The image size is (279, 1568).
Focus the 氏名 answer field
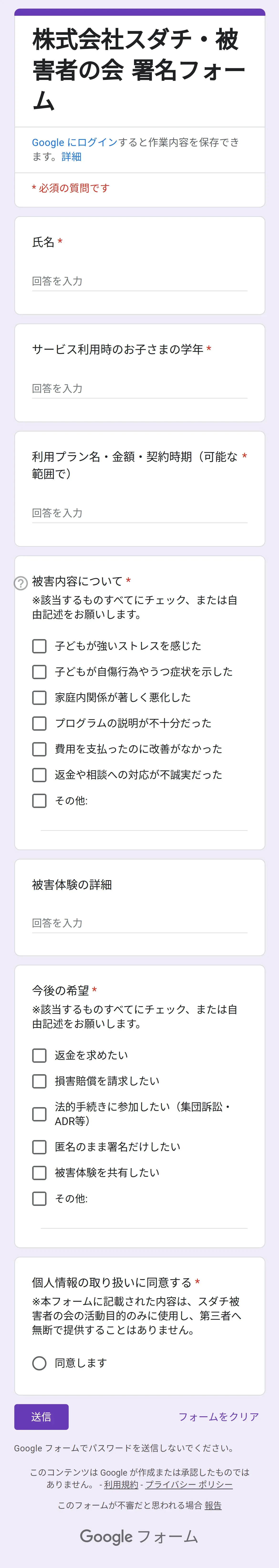(139, 281)
